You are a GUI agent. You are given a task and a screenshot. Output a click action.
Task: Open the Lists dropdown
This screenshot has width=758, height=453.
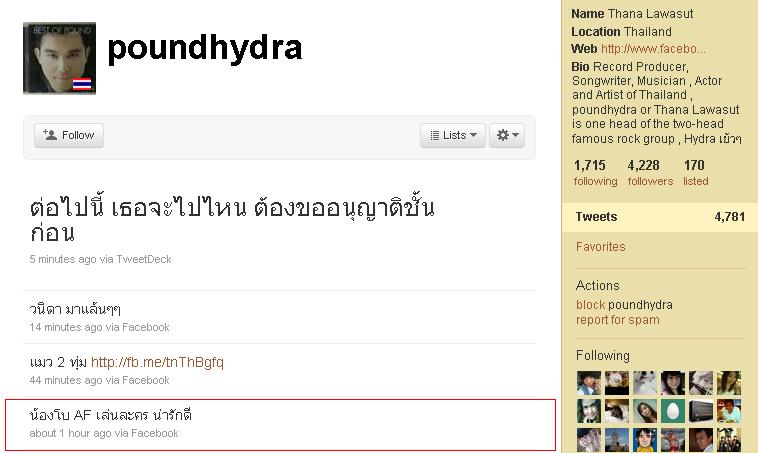pyautogui.click(x=453, y=135)
